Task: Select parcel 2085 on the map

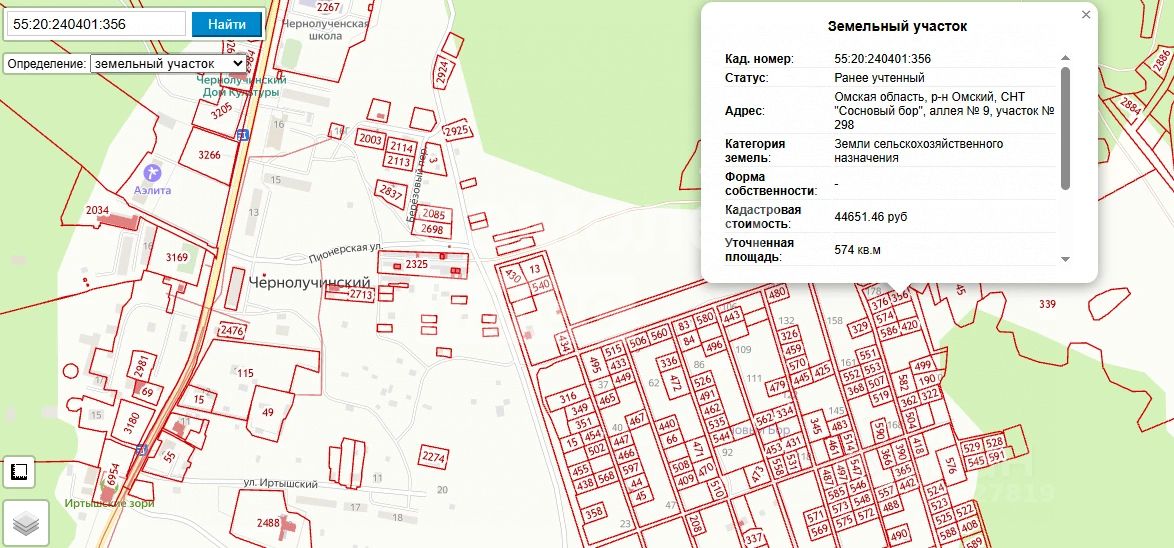Action: [x=433, y=215]
